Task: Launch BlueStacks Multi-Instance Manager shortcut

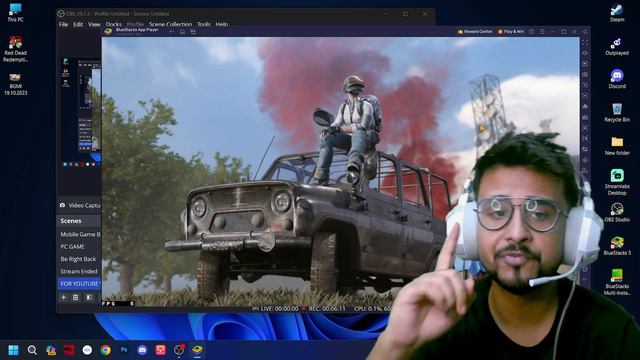Action: 617,282
